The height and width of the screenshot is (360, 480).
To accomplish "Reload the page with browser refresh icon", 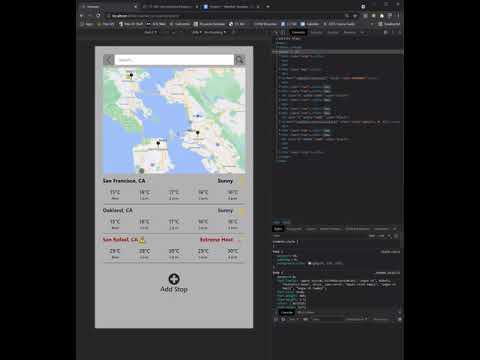I will tap(98, 16).
